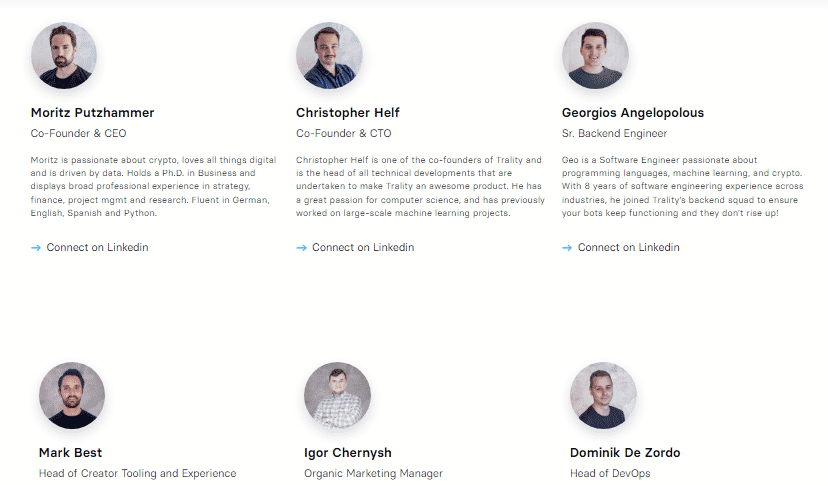The height and width of the screenshot is (485, 828).
Task: Open Christopher Helf's Connect on Linkedin link
Action: [x=363, y=247]
